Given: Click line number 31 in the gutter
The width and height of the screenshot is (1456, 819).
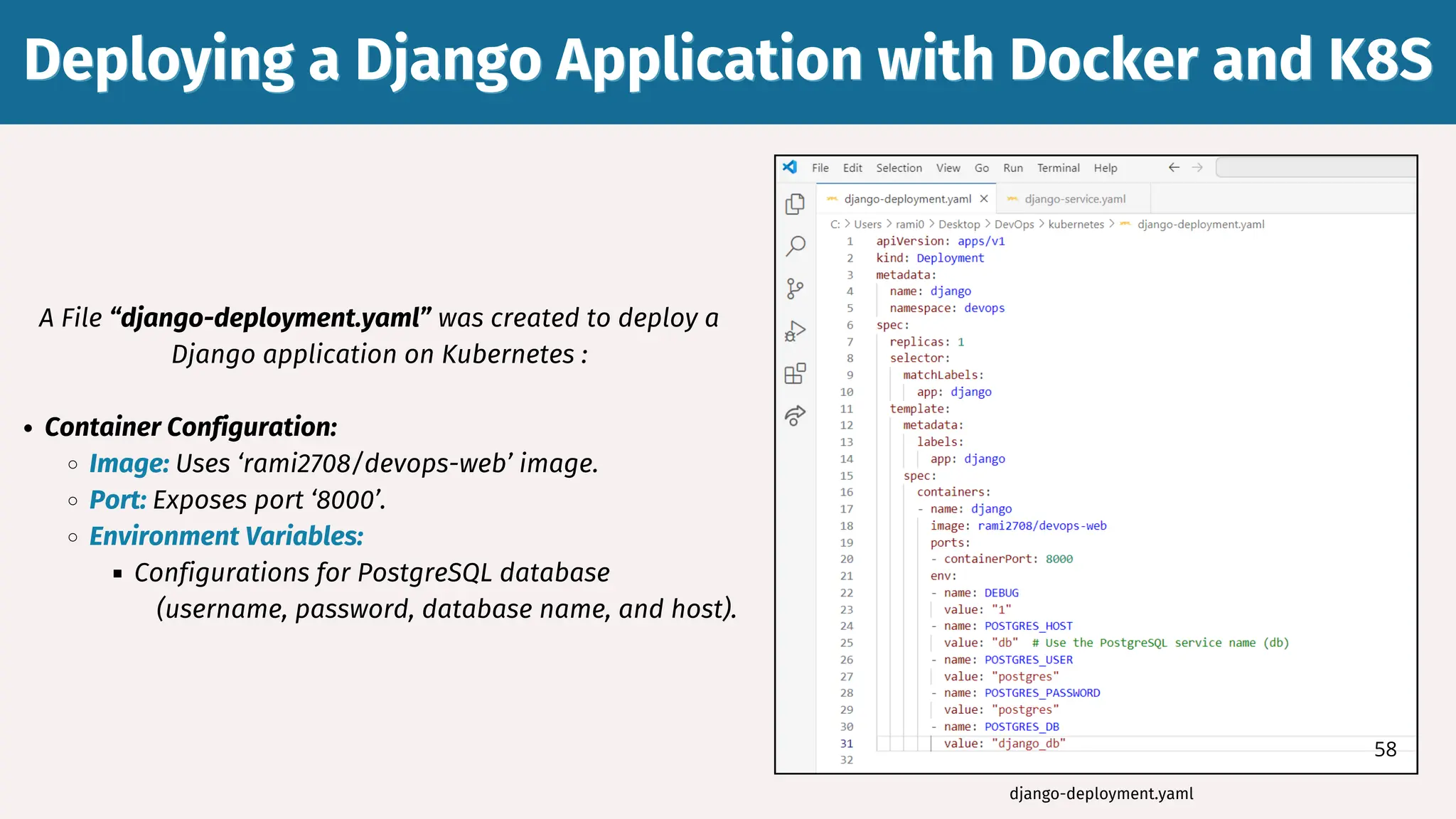Looking at the screenshot, I should (x=846, y=744).
